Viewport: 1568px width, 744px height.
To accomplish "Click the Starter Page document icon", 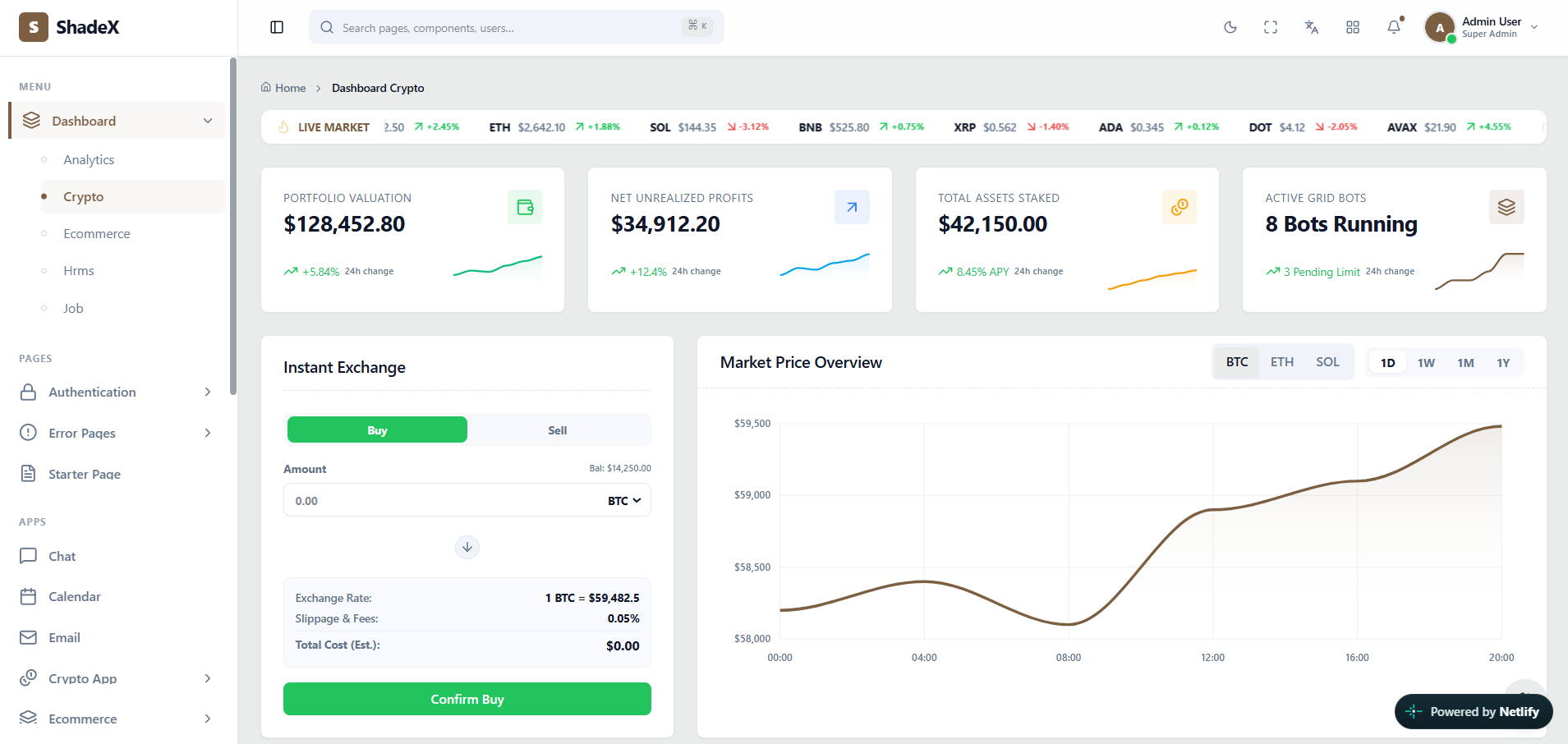I will pyautogui.click(x=28, y=474).
